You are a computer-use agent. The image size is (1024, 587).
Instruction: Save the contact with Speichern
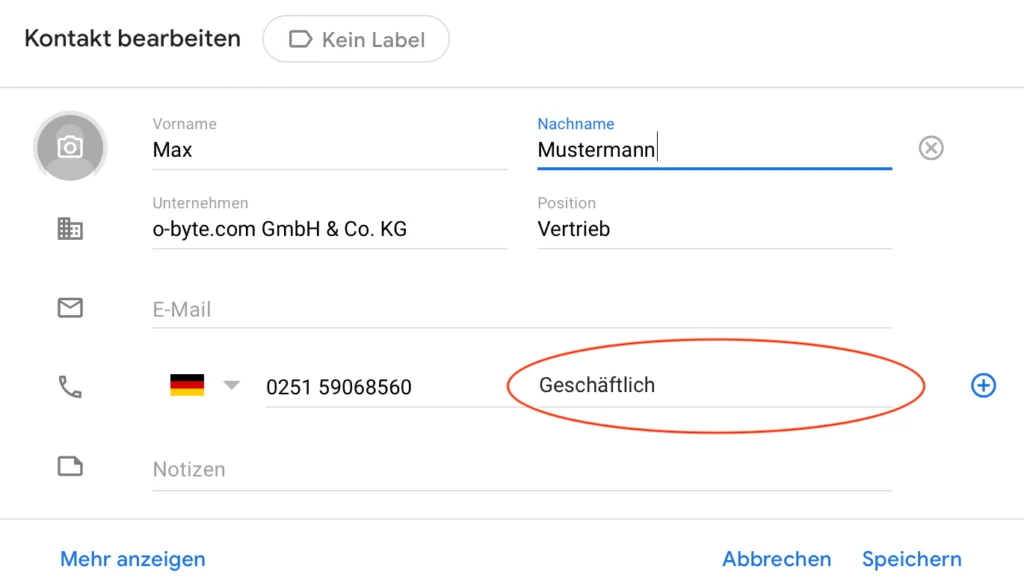(x=911, y=559)
